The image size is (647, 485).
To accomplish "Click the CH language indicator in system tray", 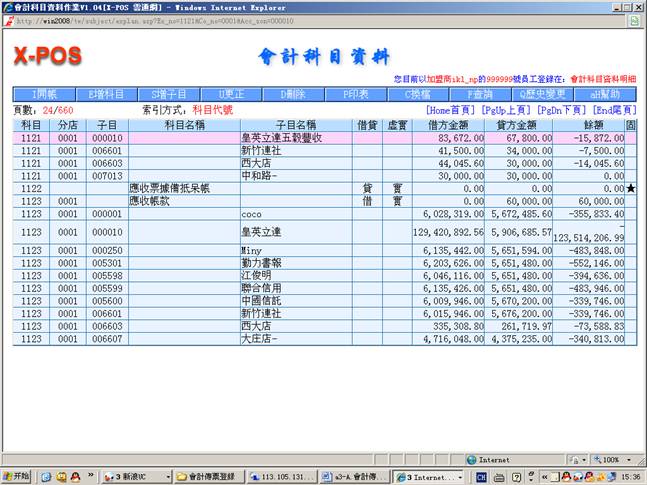I will click(x=481, y=477).
